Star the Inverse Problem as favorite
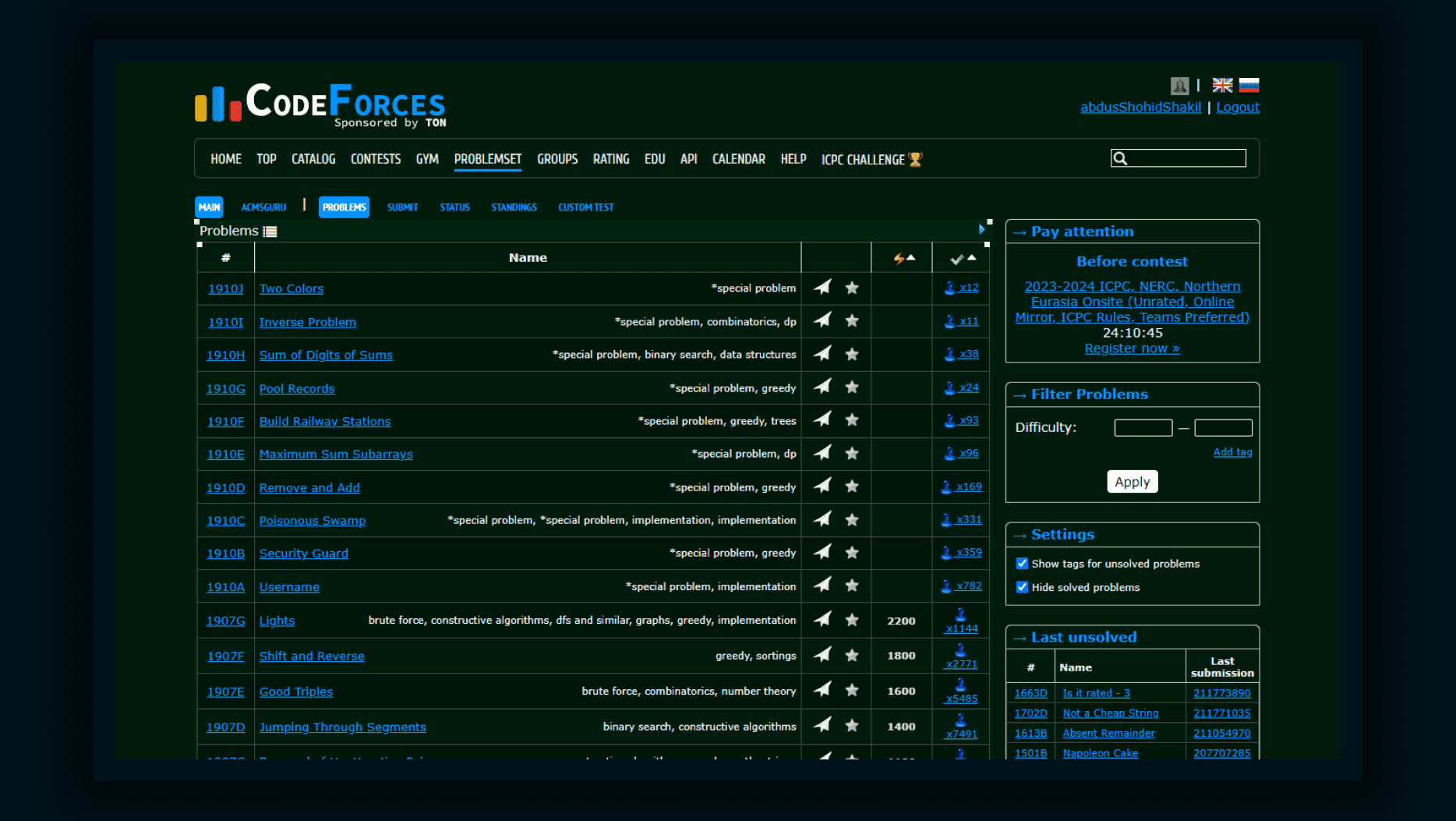Screen dimensions: 1456x821 point(852,320)
